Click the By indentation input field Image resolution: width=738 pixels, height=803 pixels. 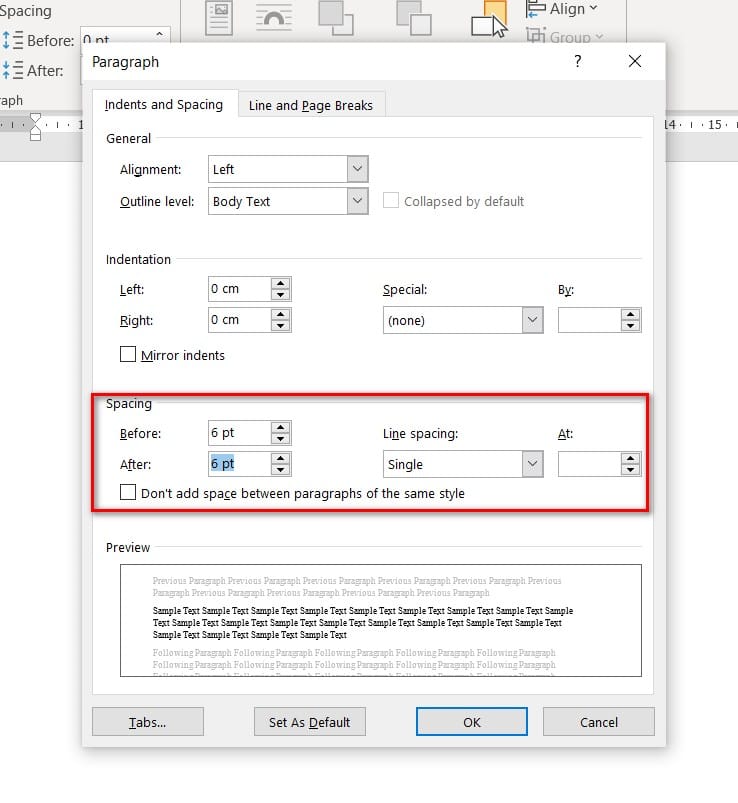point(589,321)
